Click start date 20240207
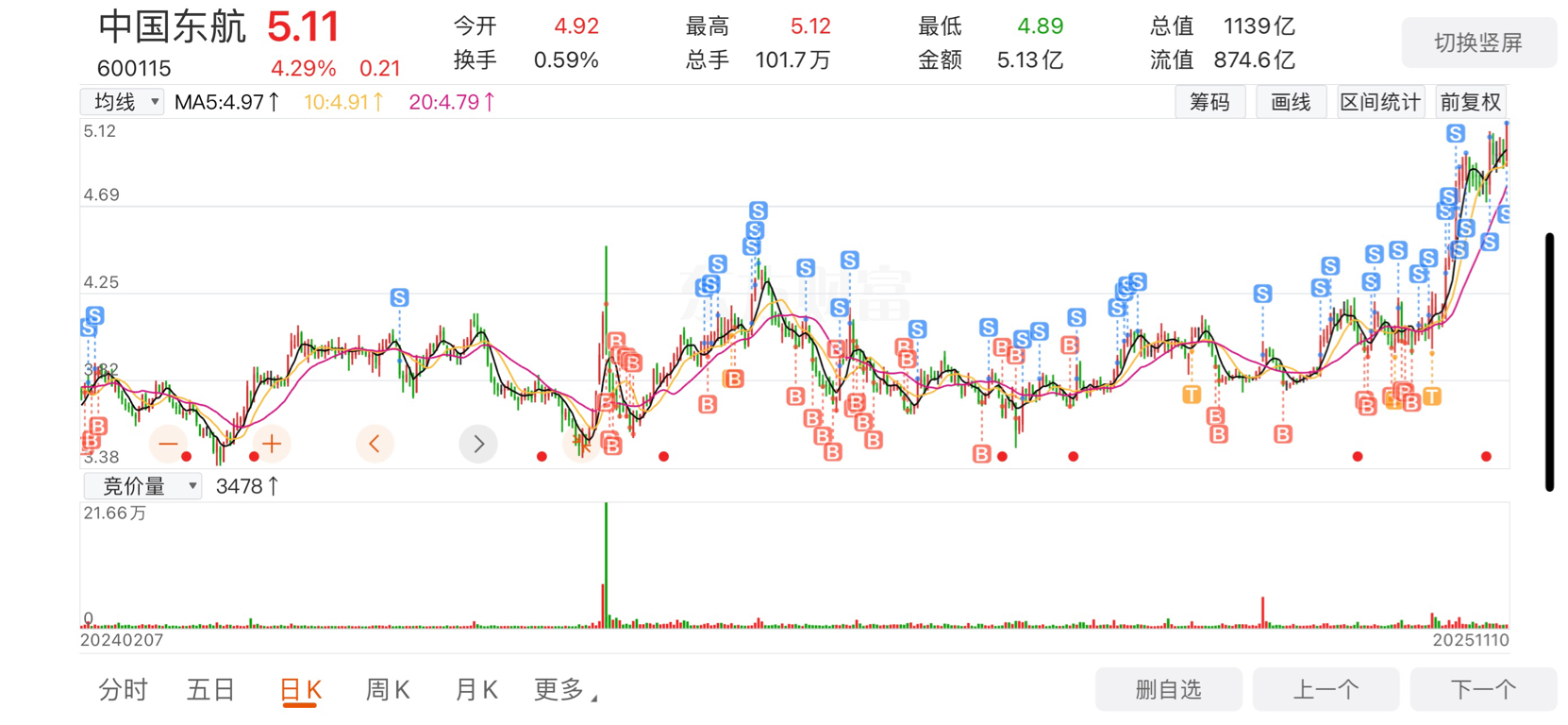 coord(122,640)
